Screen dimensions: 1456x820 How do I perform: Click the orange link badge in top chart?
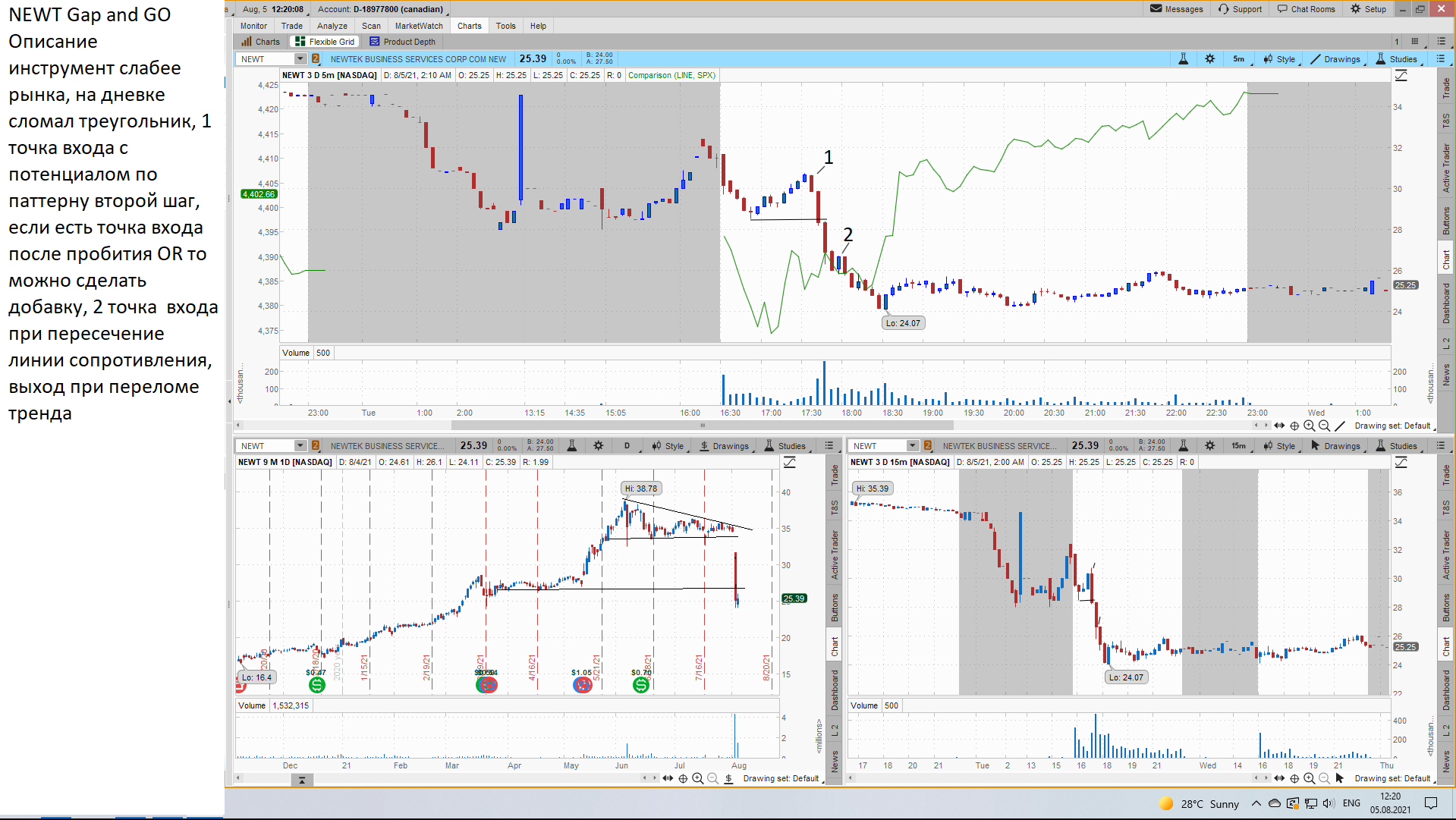coord(316,59)
